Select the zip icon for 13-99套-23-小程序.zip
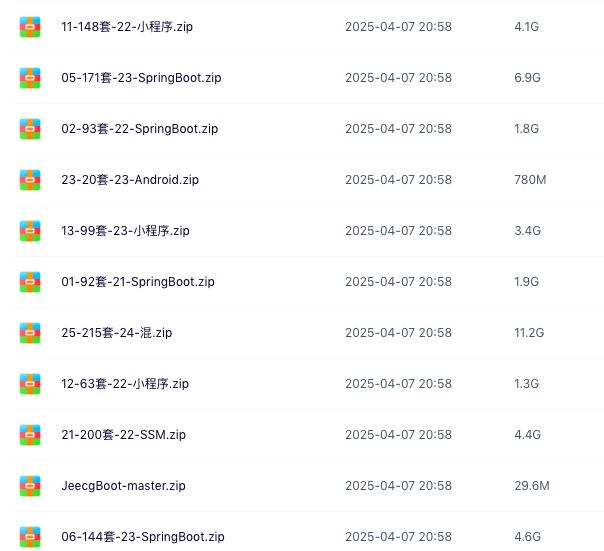This screenshot has width=604, height=551. tap(30, 231)
